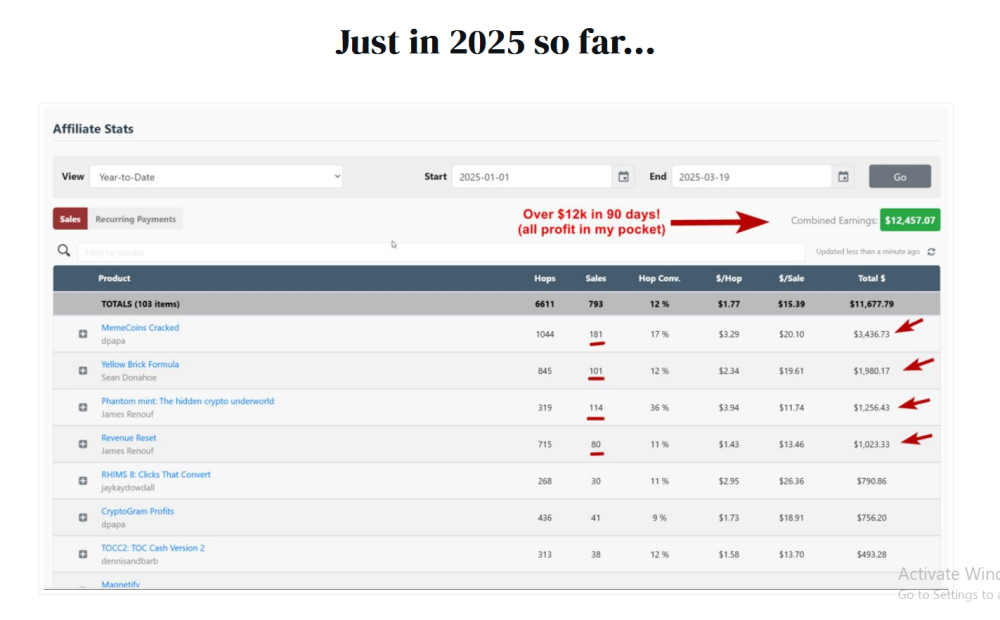Click the $1,256.43 total for Phantom mint
Viewport: 1000px width, 620px height.
pos(871,408)
